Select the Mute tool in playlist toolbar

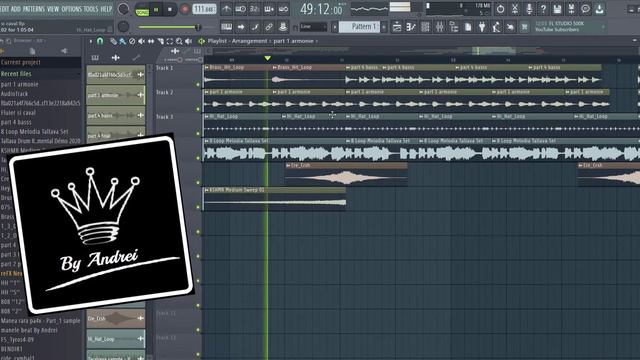141,41
